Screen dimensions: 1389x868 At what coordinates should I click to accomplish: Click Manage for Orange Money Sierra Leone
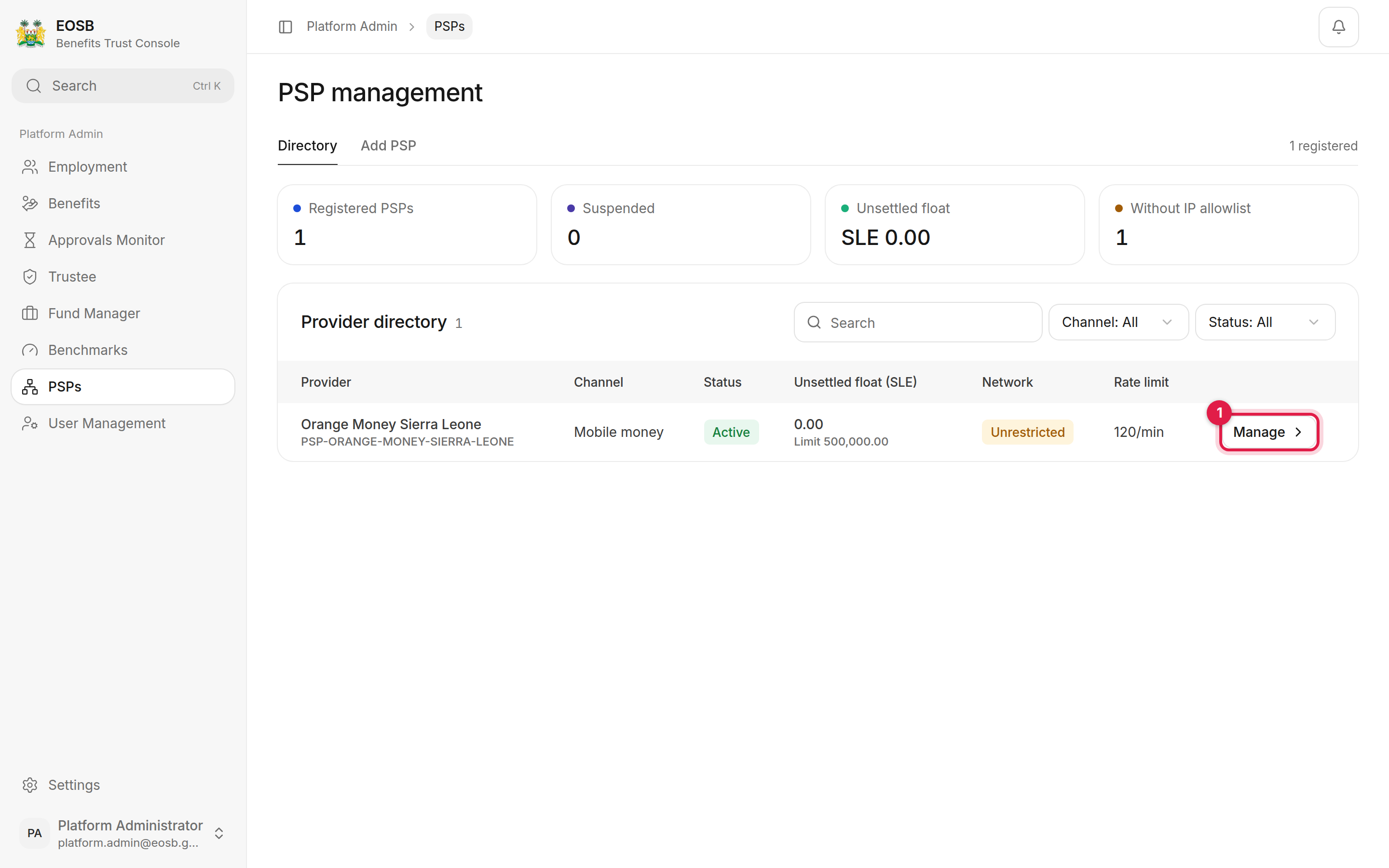[x=1268, y=432]
